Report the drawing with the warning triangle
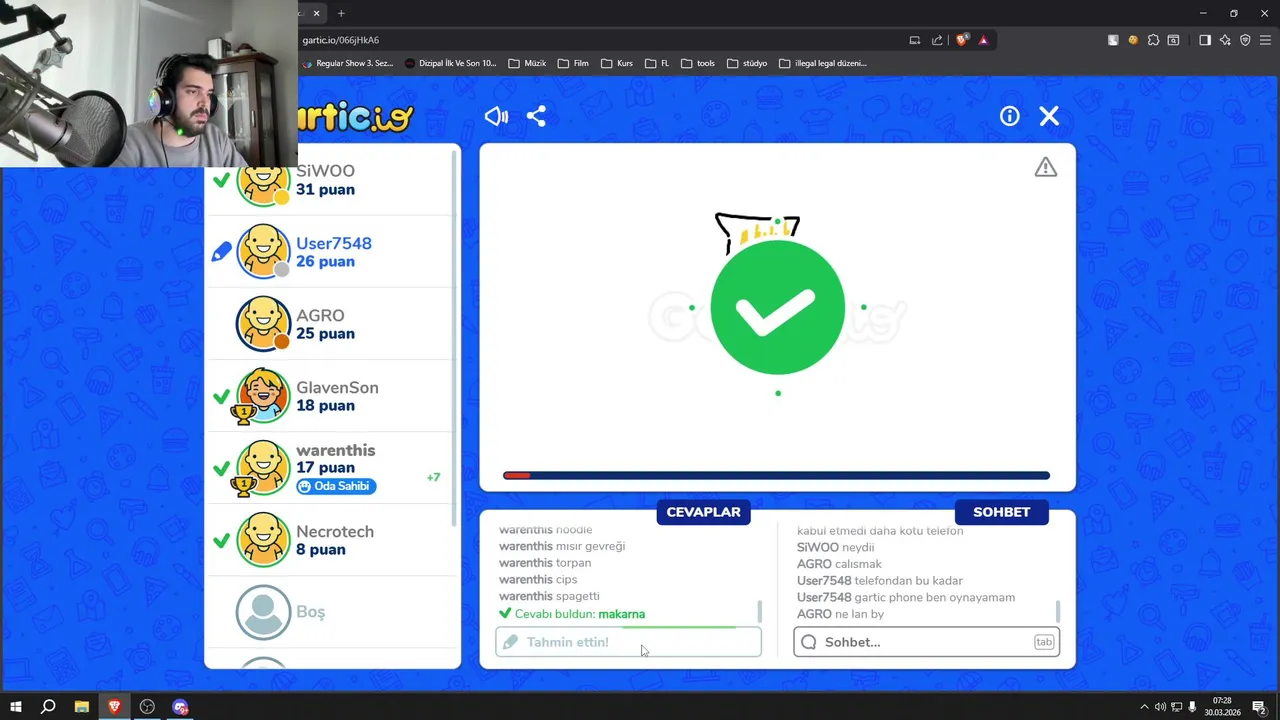The height and width of the screenshot is (720, 1280). point(1046,167)
